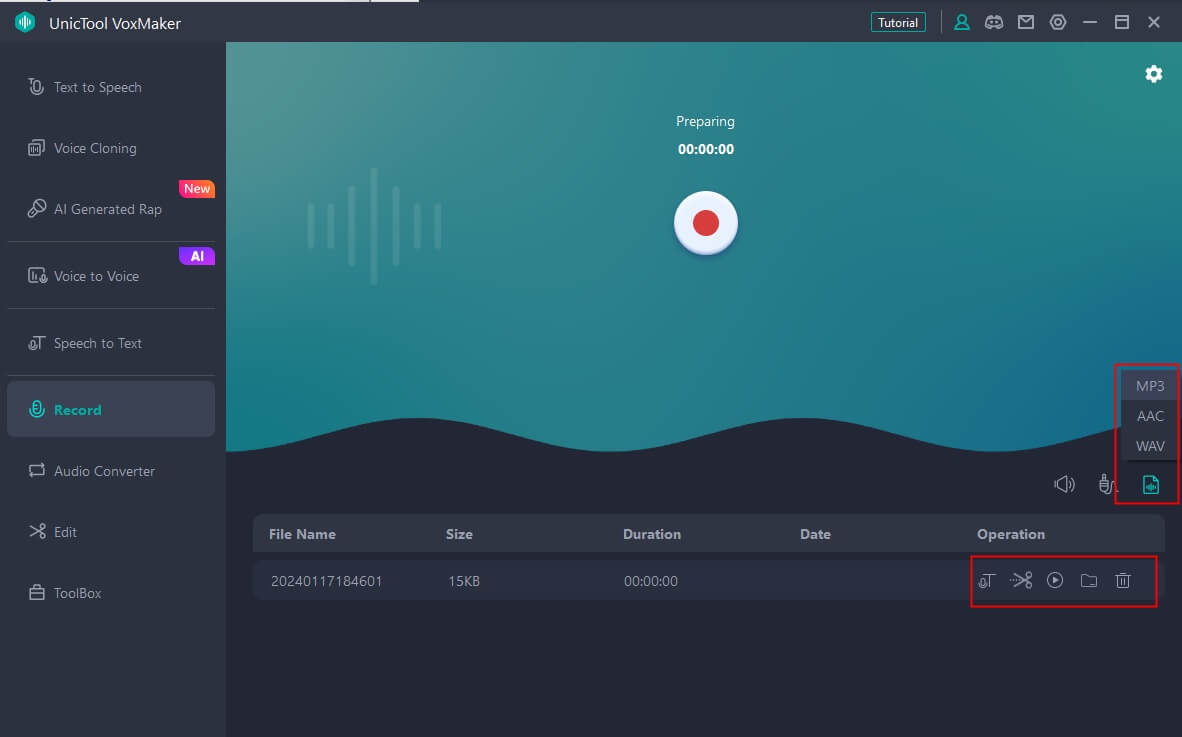This screenshot has height=737, width=1182.
Task: Click the File Name column header
Action: [302, 534]
